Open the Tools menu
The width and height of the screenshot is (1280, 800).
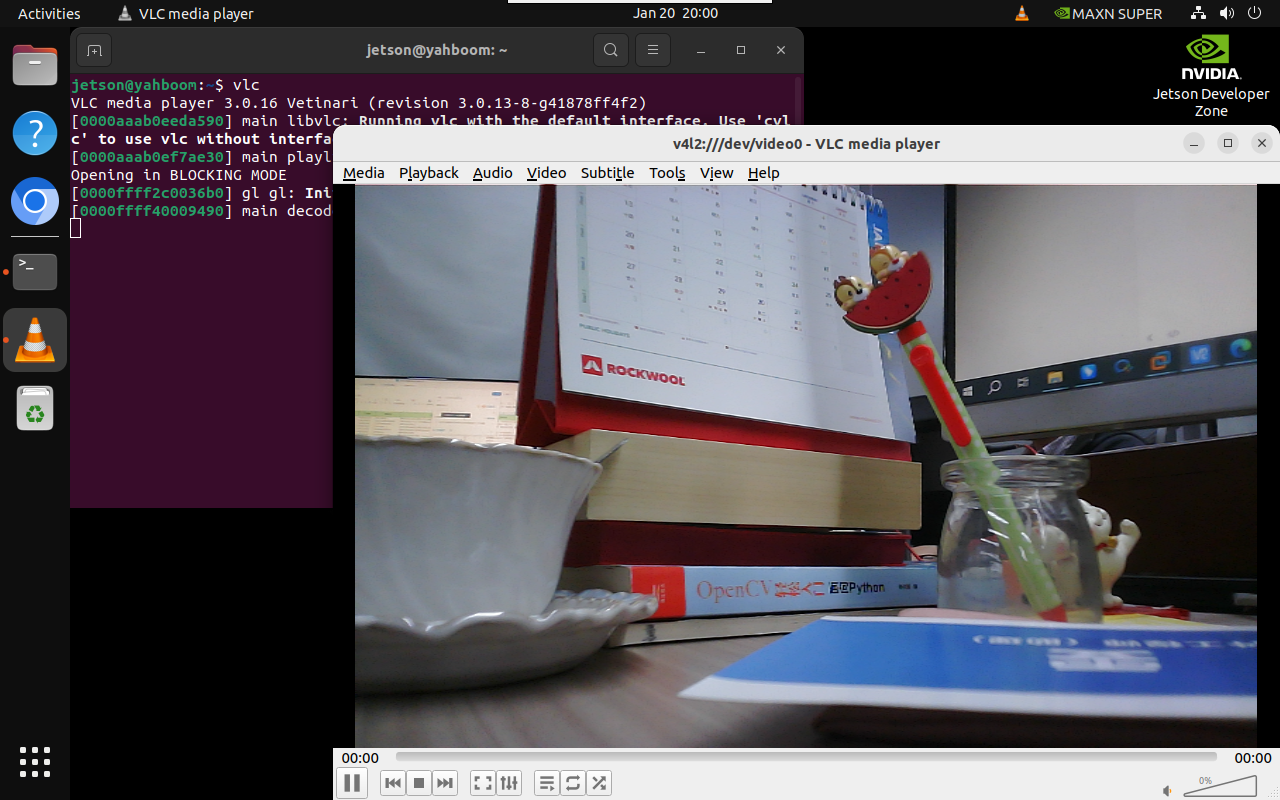click(x=667, y=173)
